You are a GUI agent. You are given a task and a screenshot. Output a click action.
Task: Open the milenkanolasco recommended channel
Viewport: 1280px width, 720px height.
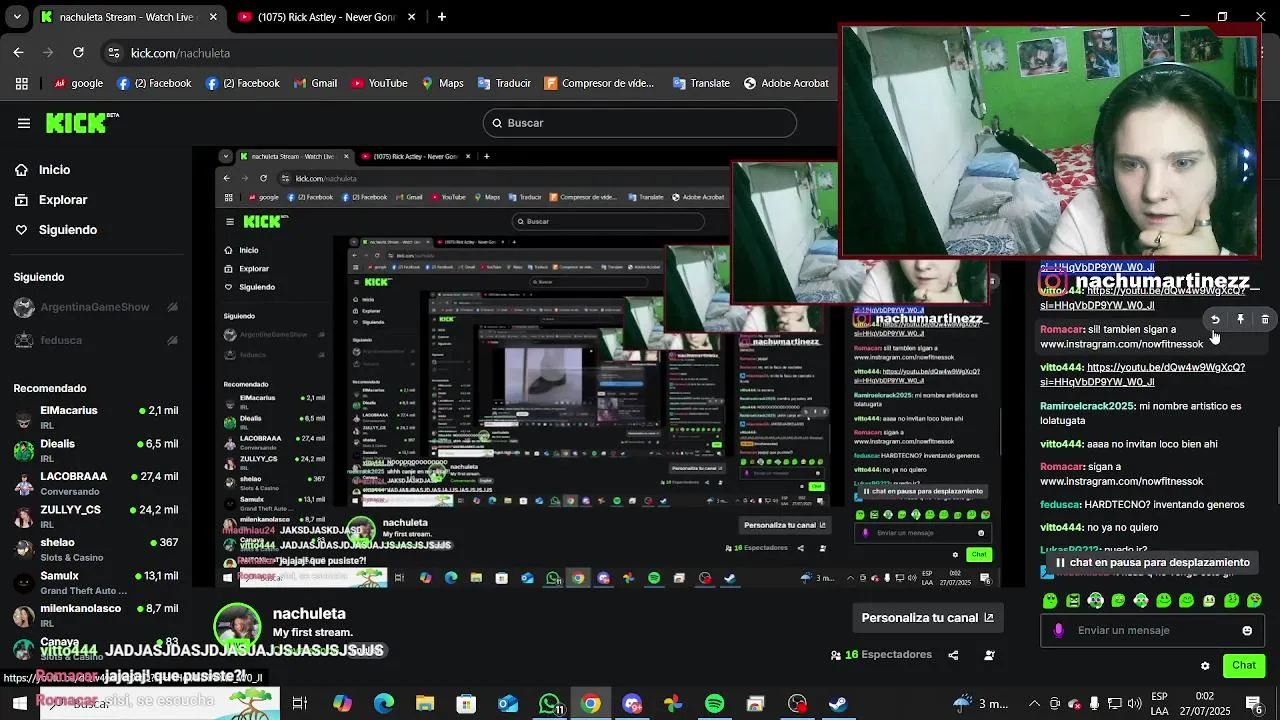pos(96,614)
